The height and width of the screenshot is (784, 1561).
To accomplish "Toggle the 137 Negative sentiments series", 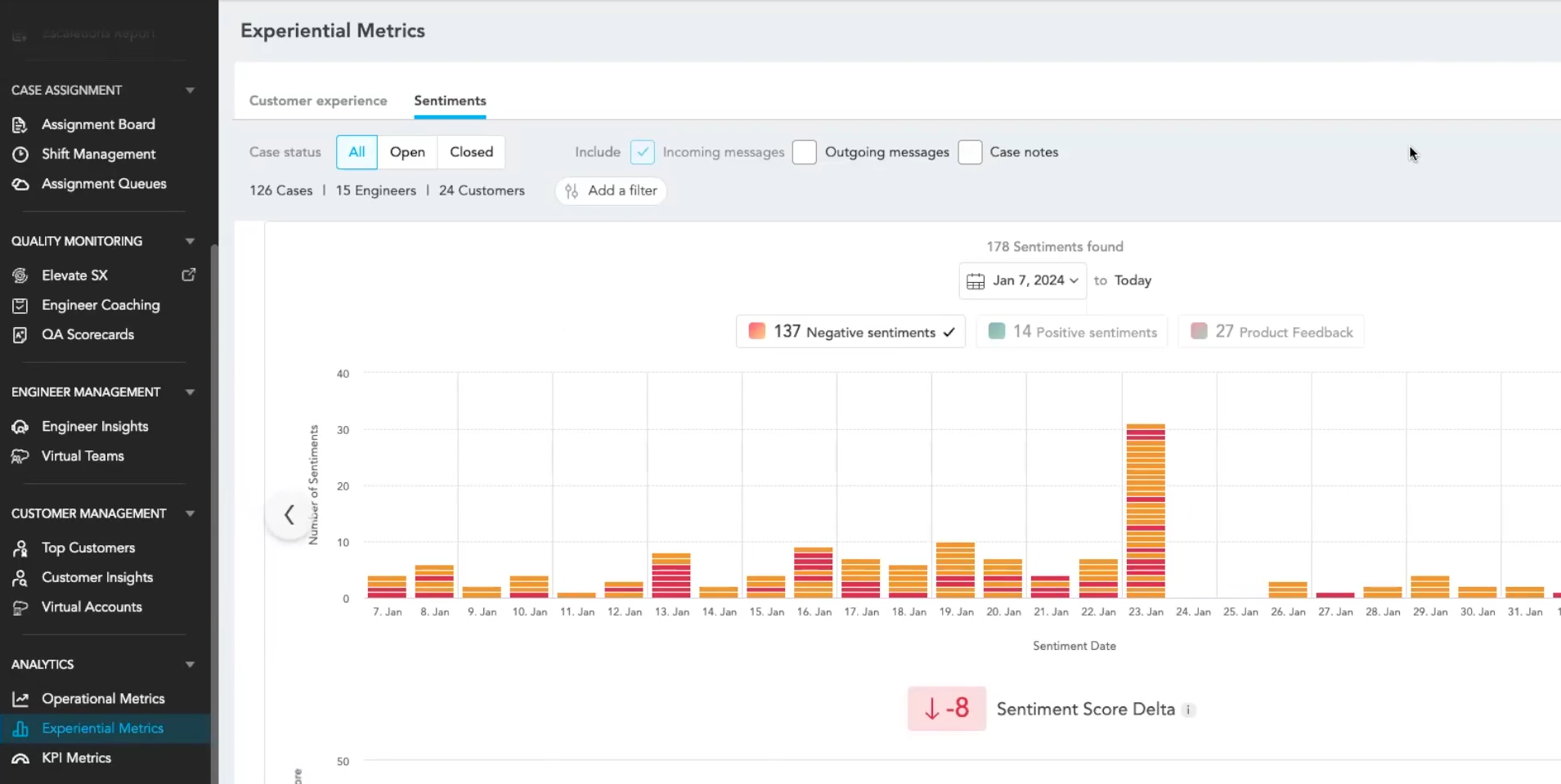I will pyautogui.click(x=851, y=332).
